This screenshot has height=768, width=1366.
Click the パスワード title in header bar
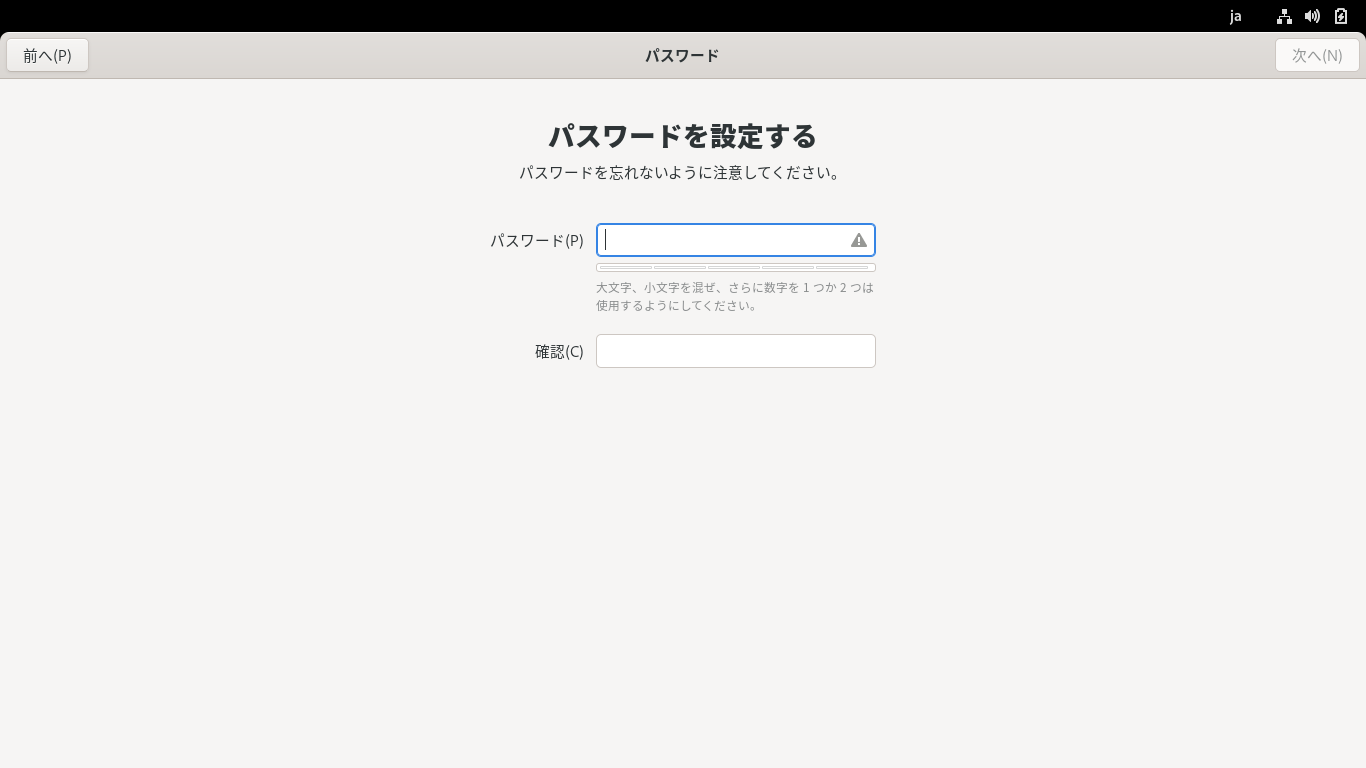coord(682,55)
